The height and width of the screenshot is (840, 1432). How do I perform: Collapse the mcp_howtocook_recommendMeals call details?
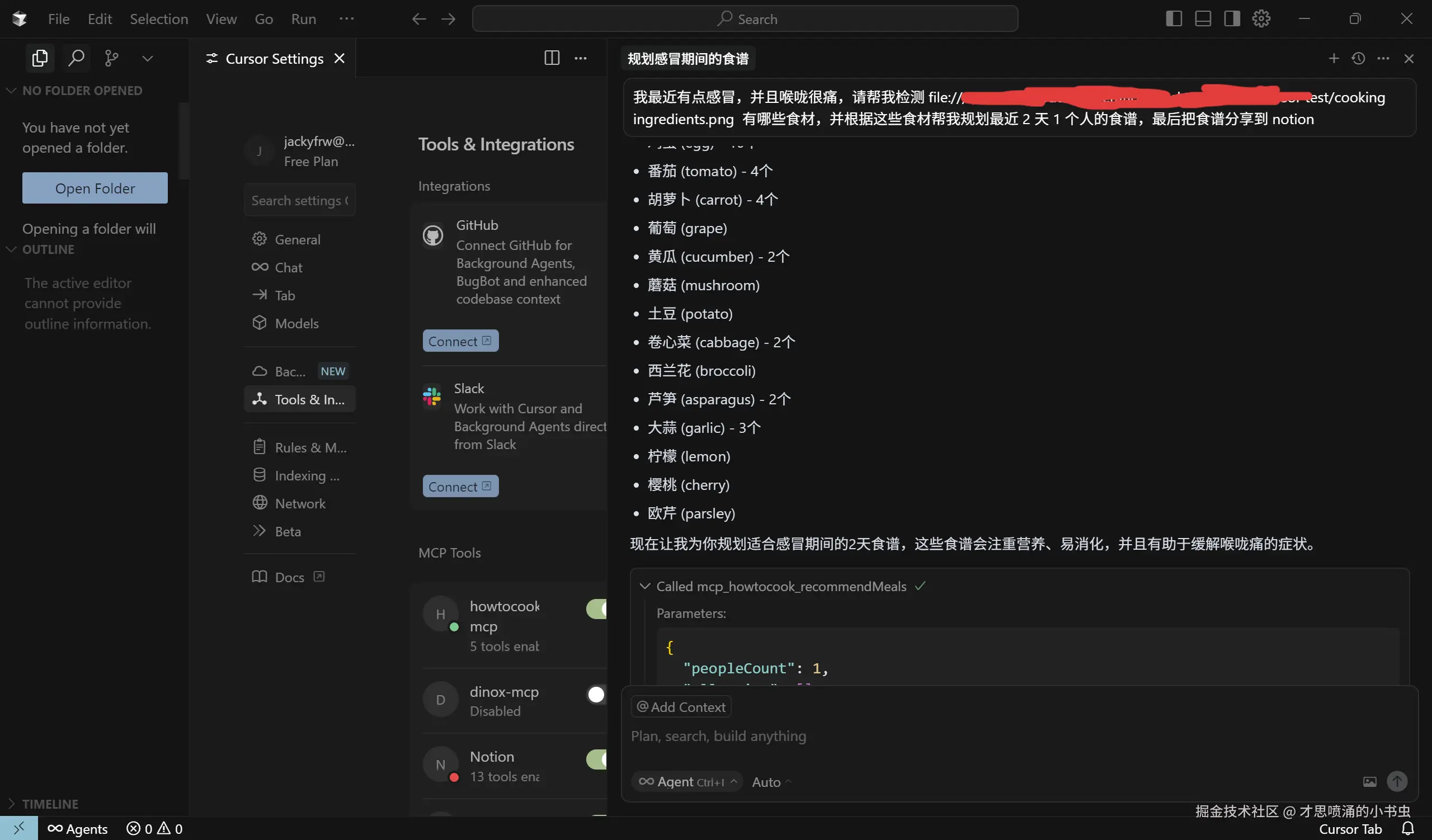point(644,586)
